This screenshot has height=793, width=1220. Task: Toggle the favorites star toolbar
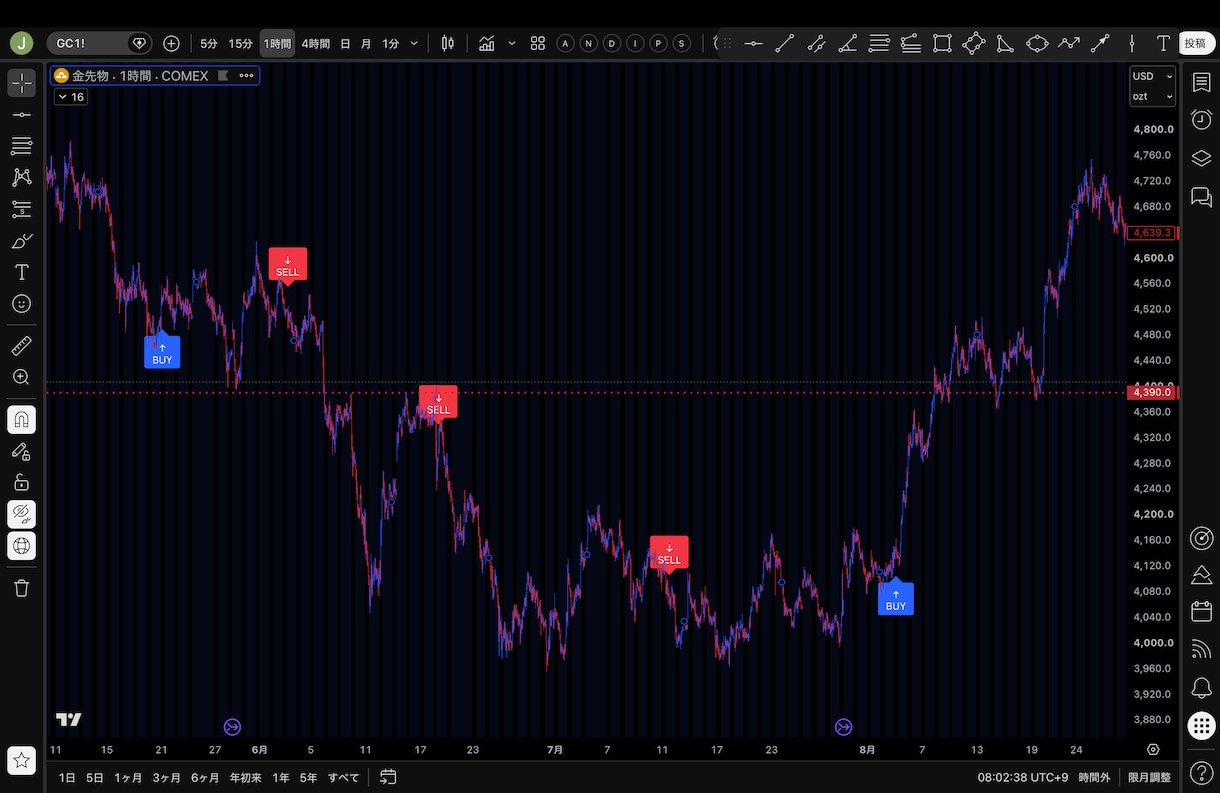(x=21, y=760)
